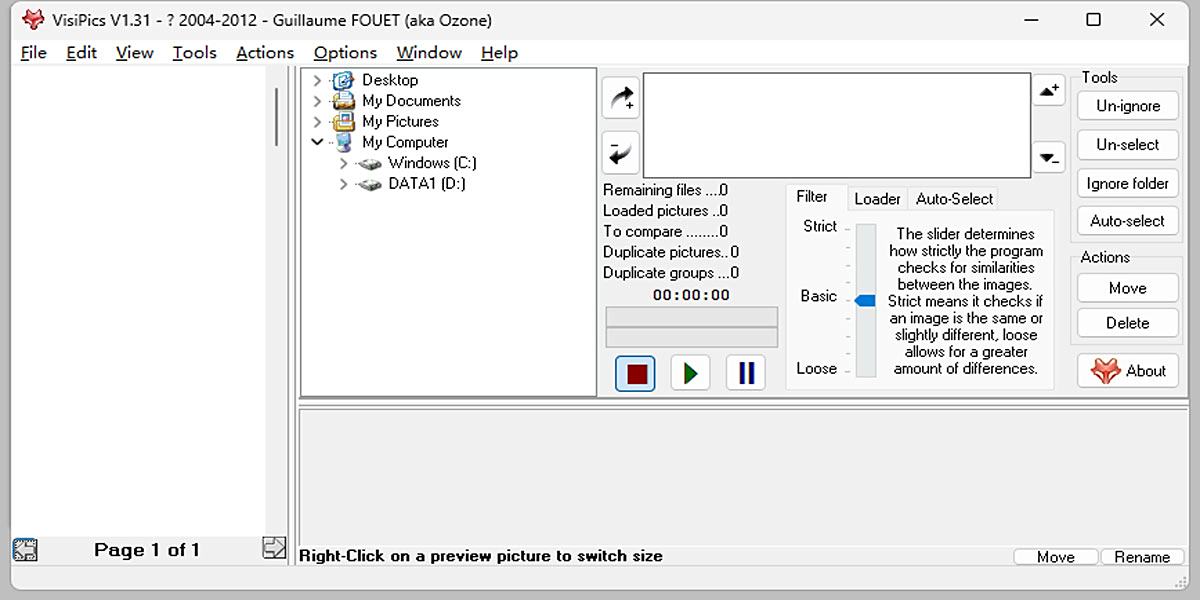
Task: Pause the scan with Pause button
Action: click(x=746, y=373)
